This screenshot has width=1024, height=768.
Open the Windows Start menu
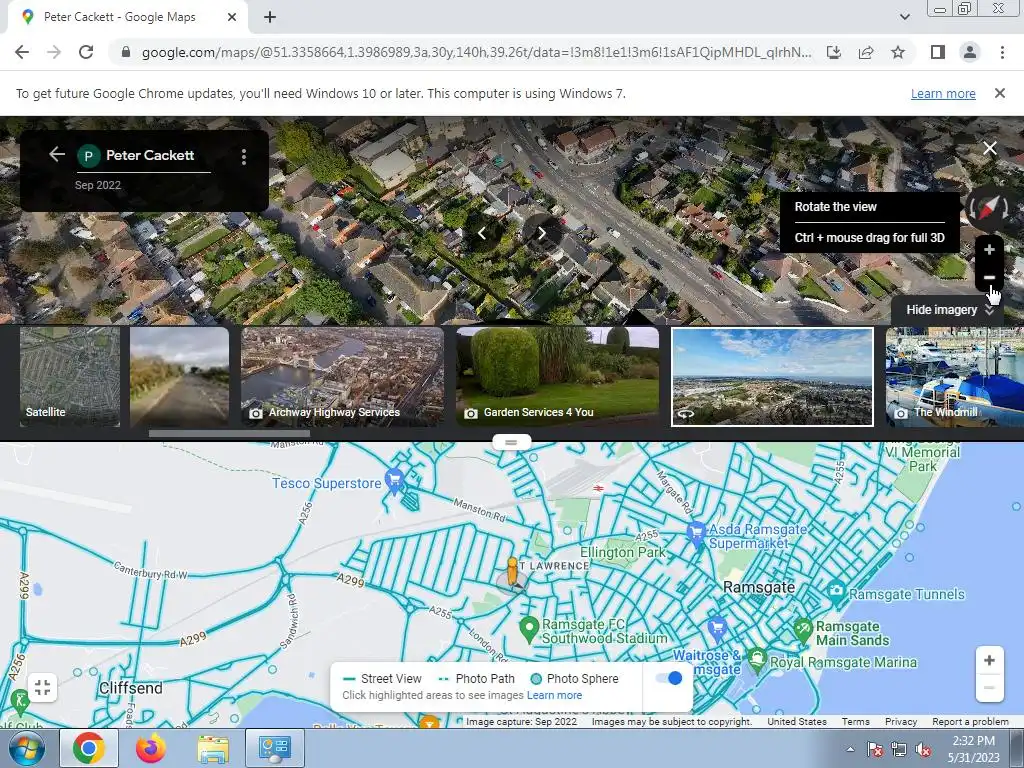[x=26, y=748]
